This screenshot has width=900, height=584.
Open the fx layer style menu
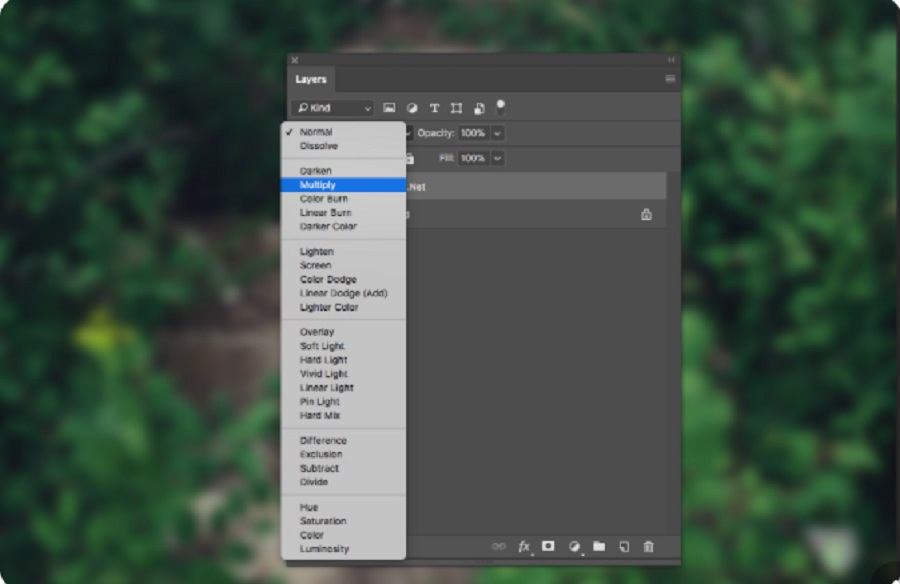coord(524,546)
